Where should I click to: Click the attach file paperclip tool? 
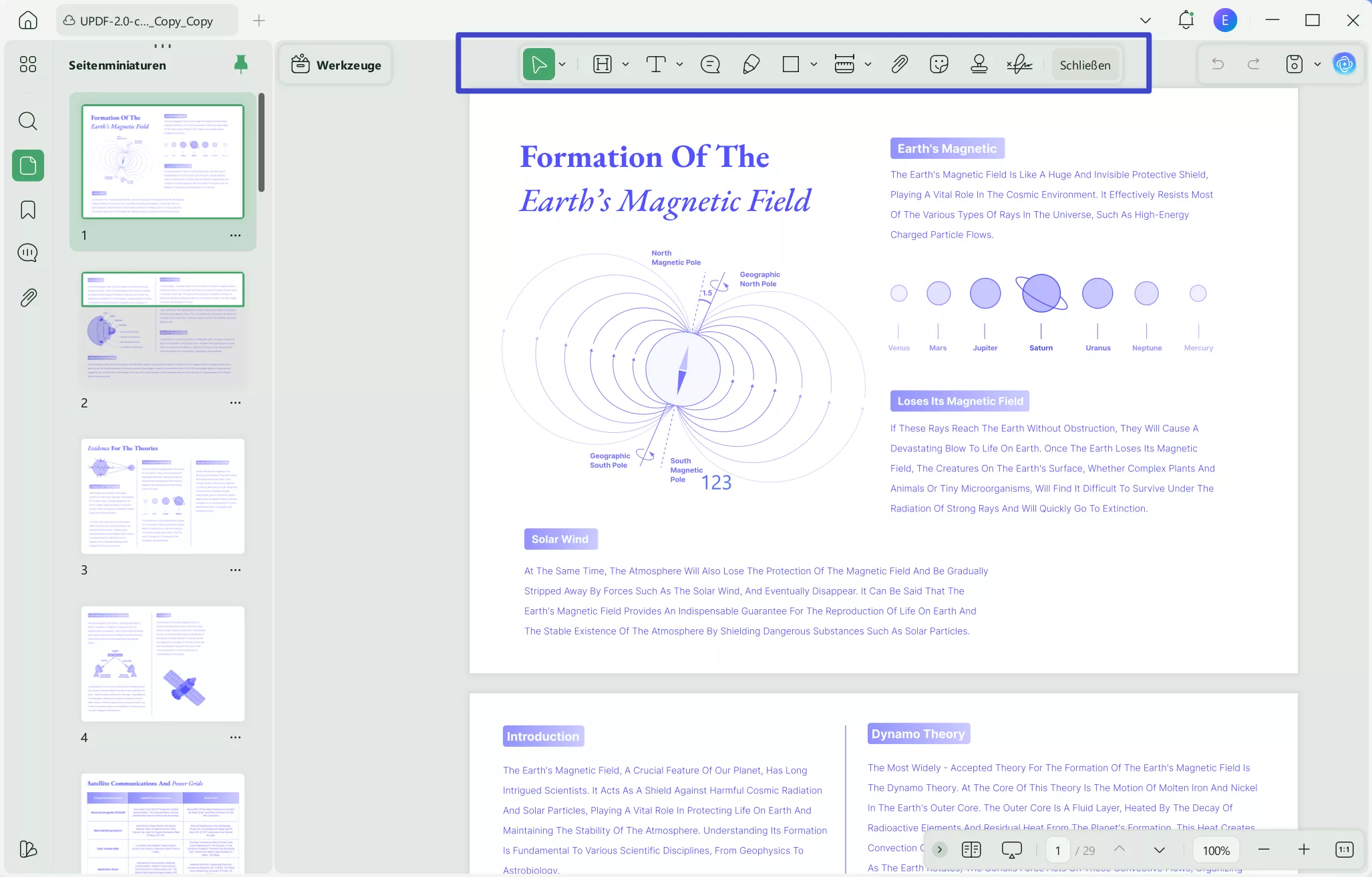click(899, 65)
